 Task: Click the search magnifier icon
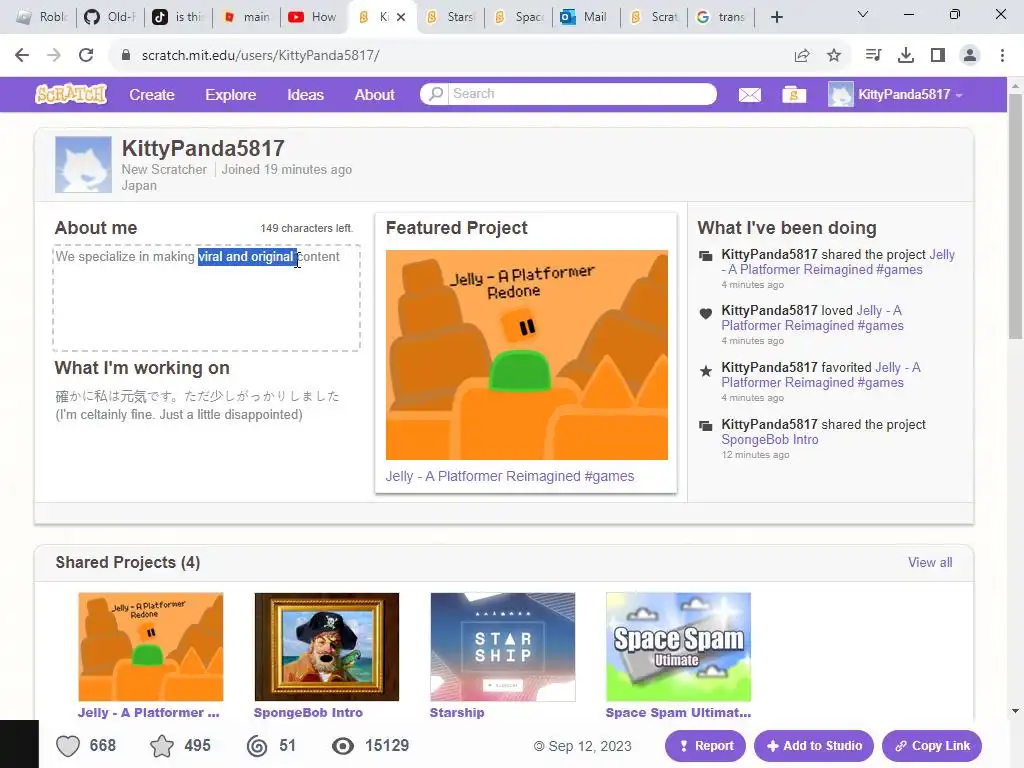(435, 93)
